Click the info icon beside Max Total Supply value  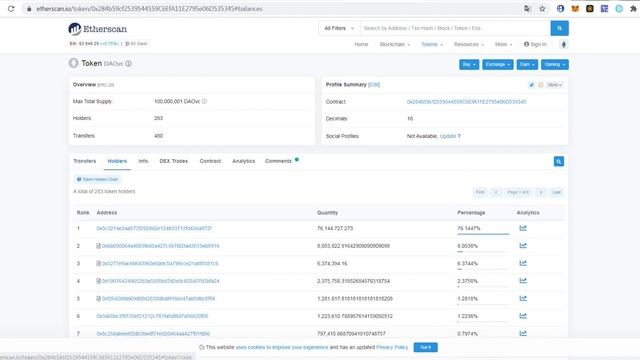tap(204, 101)
